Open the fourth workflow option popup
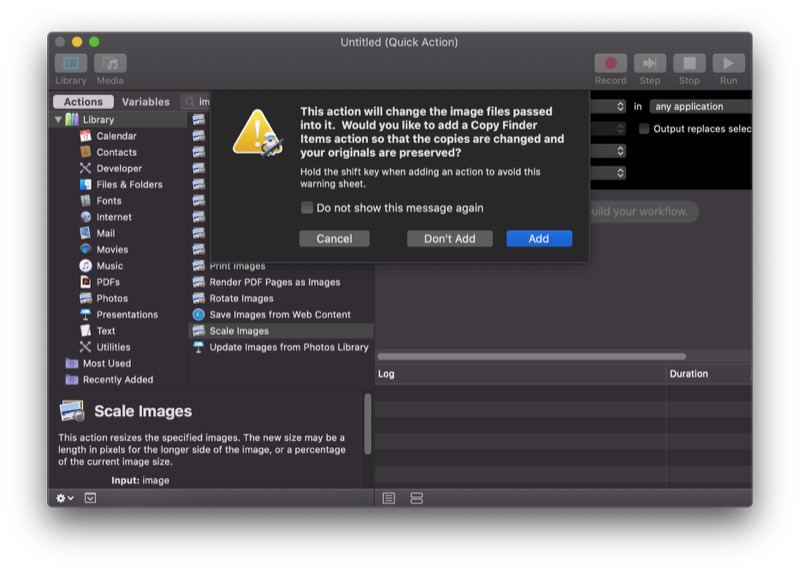 608,173
